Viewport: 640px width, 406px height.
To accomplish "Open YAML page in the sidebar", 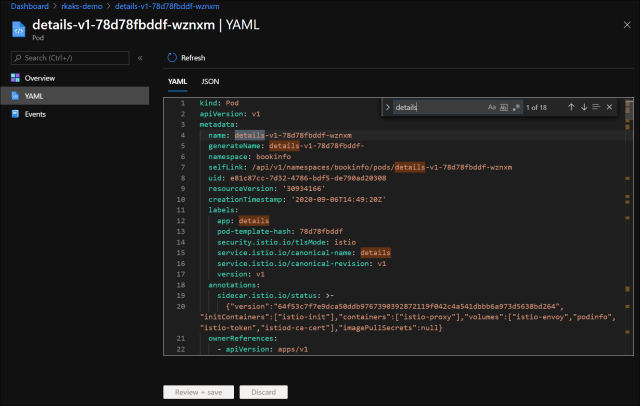I will pos(35,96).
